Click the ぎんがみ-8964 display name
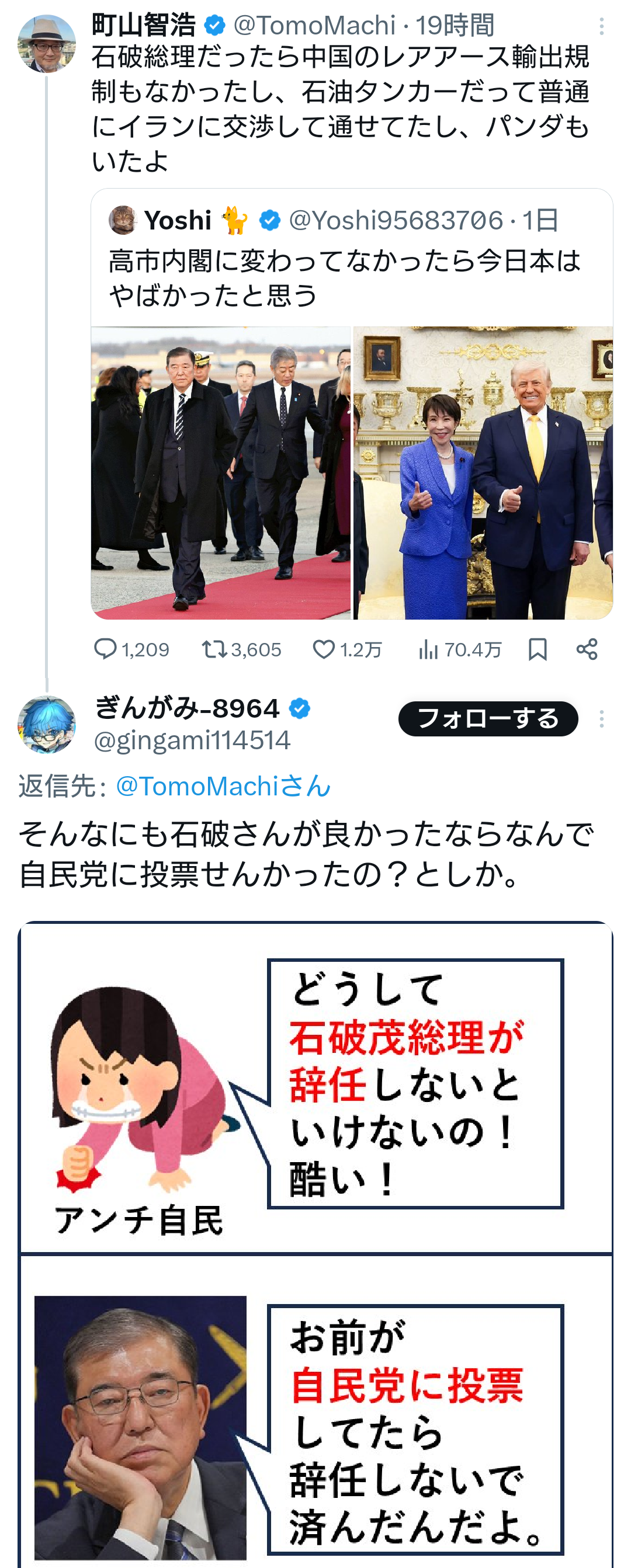Screen dimensions: 631x1568 click(x=186, y=708)
